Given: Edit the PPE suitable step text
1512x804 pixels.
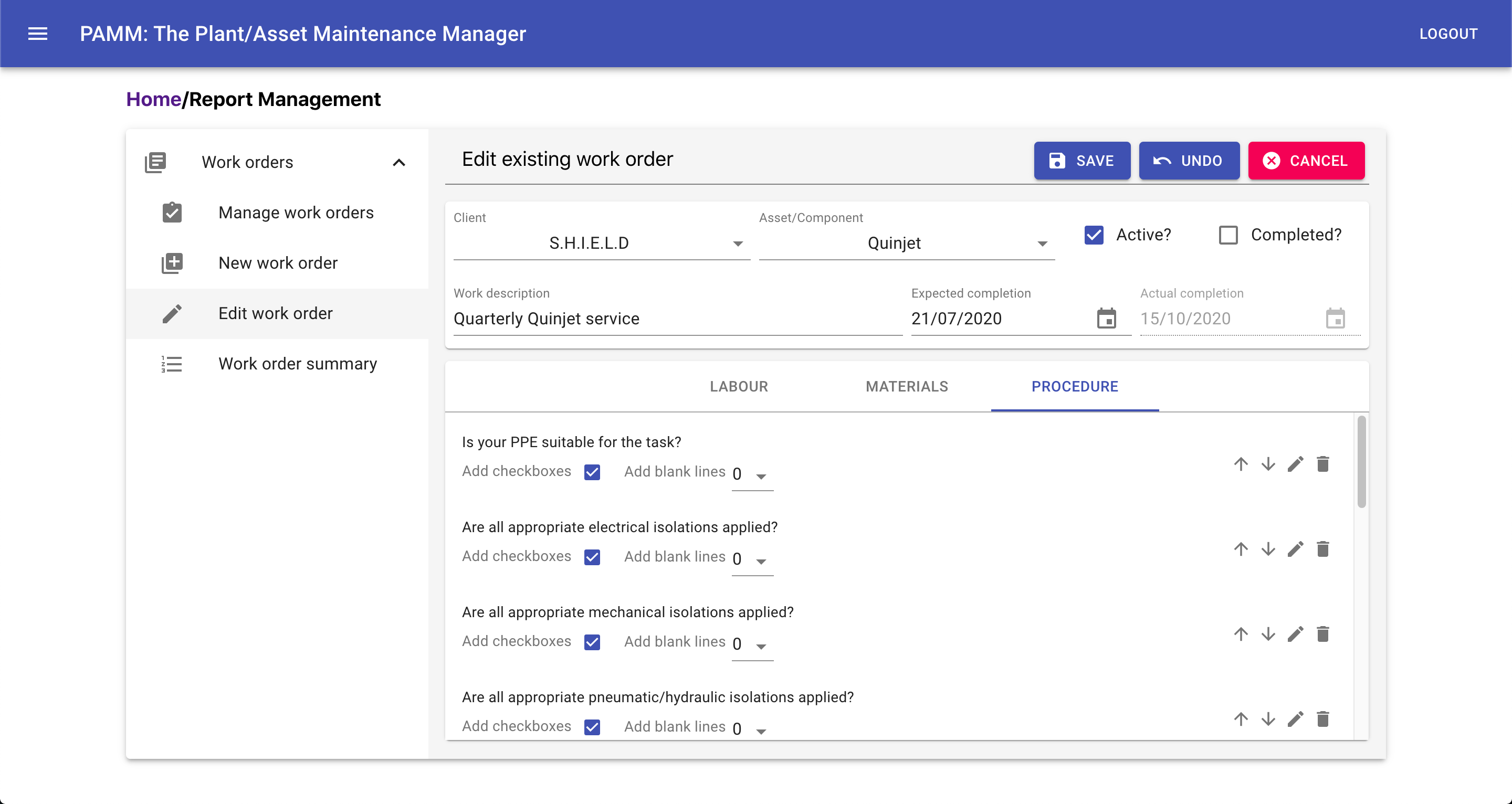Looking at the screenshot, I should click(1295, 464).
